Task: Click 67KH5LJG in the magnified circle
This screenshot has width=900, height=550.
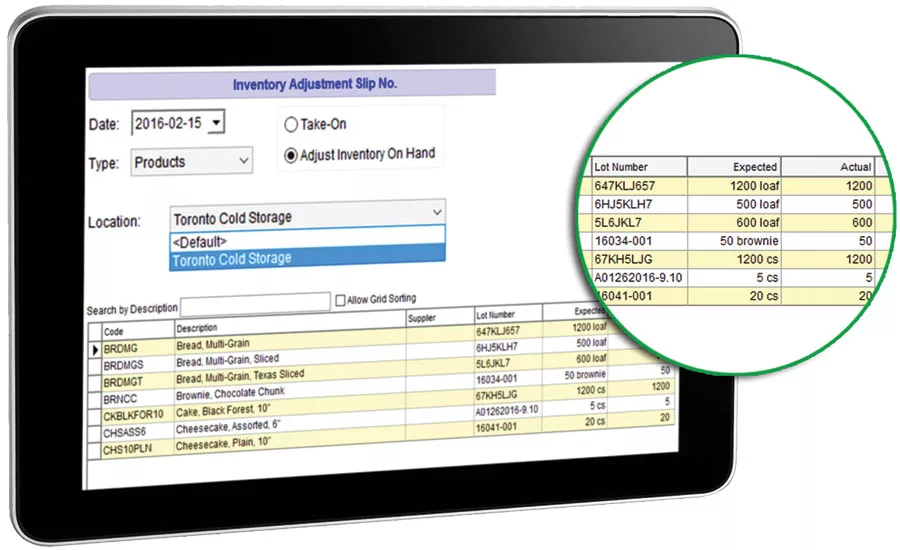Action: [623, 259]
